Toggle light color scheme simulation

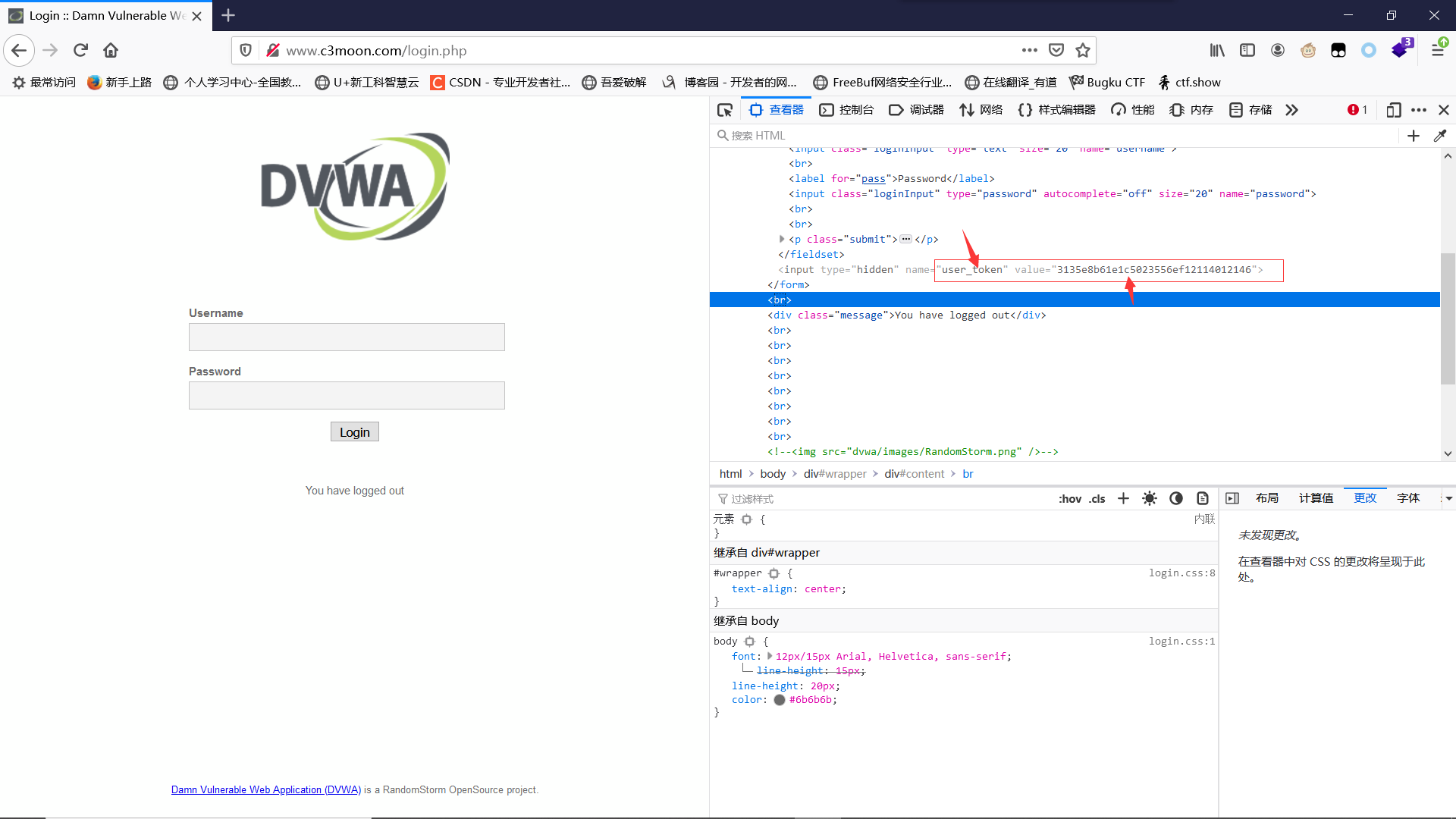(1150, 499)
